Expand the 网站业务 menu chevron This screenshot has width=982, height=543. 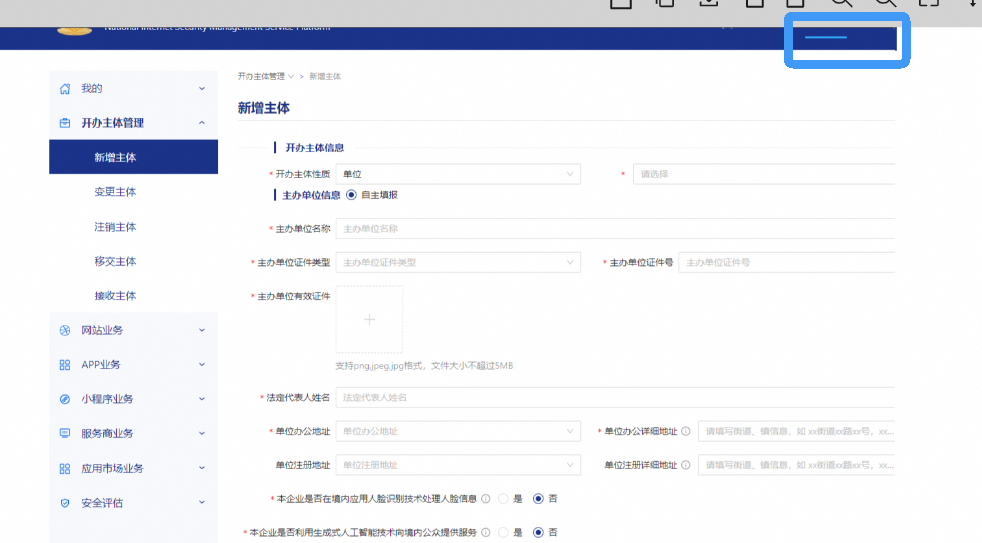(202, 330)
